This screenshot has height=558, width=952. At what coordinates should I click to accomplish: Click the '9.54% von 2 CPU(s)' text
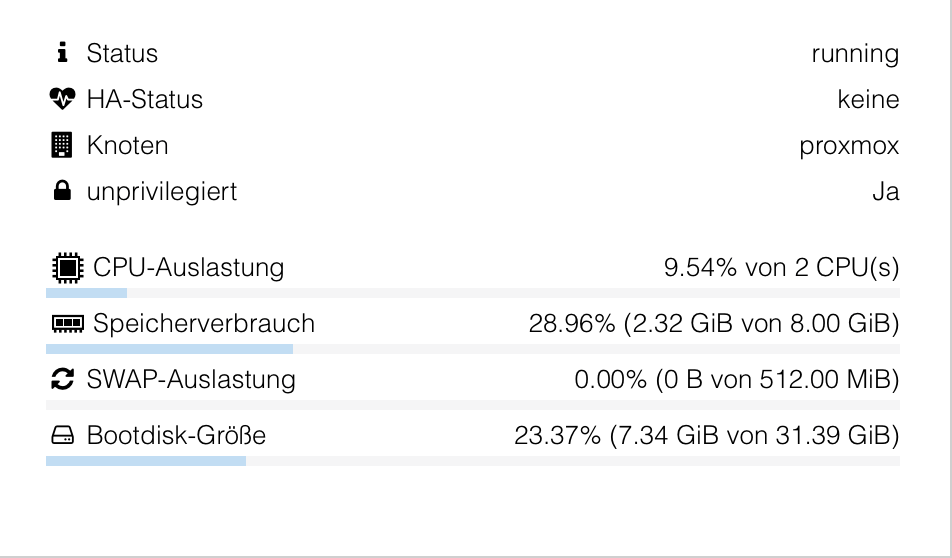[781, 268]
